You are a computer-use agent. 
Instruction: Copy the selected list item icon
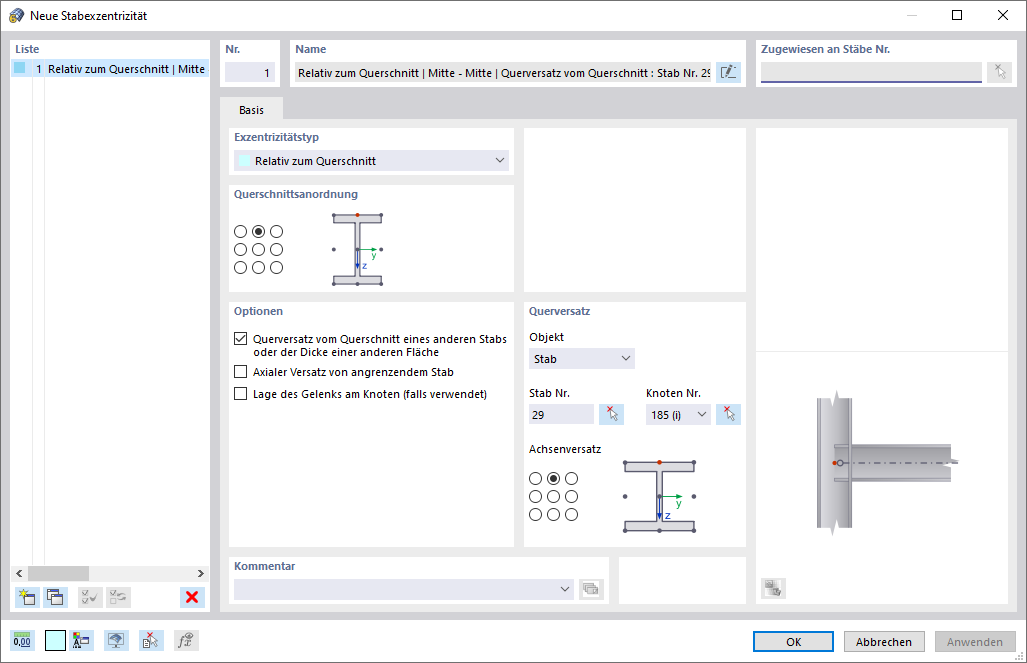tap(55, 597)
